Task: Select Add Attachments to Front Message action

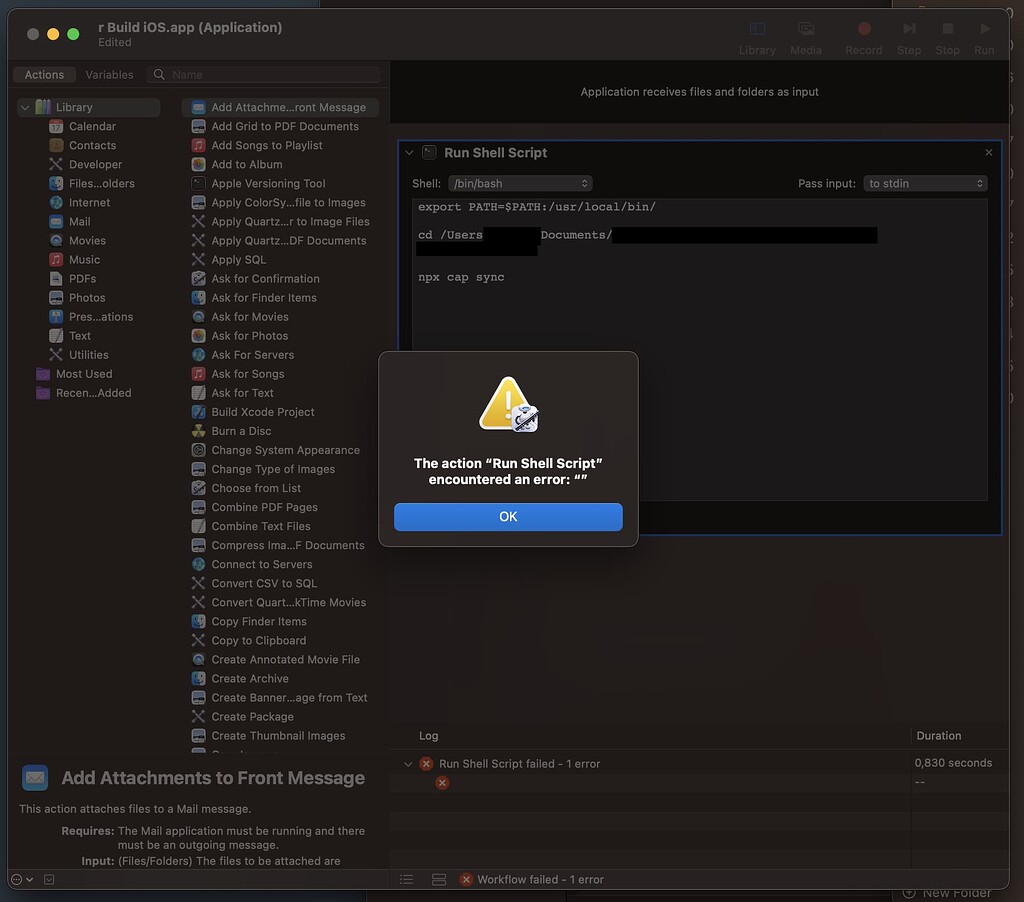Action: click(x=280, y=107)
